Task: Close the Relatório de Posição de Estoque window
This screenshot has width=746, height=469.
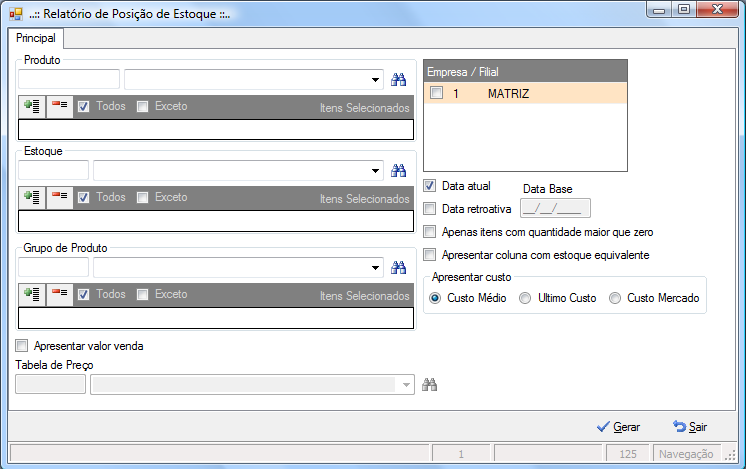Action: pos(717,10)
